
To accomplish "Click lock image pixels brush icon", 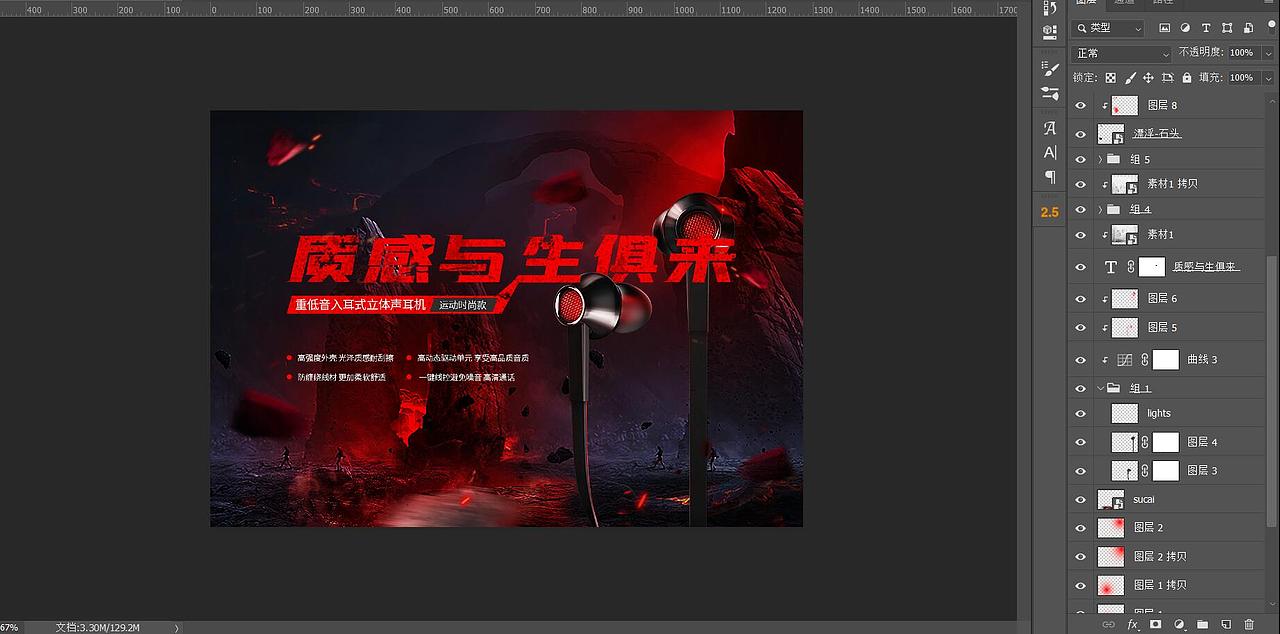I will [x=1130, y=77].
